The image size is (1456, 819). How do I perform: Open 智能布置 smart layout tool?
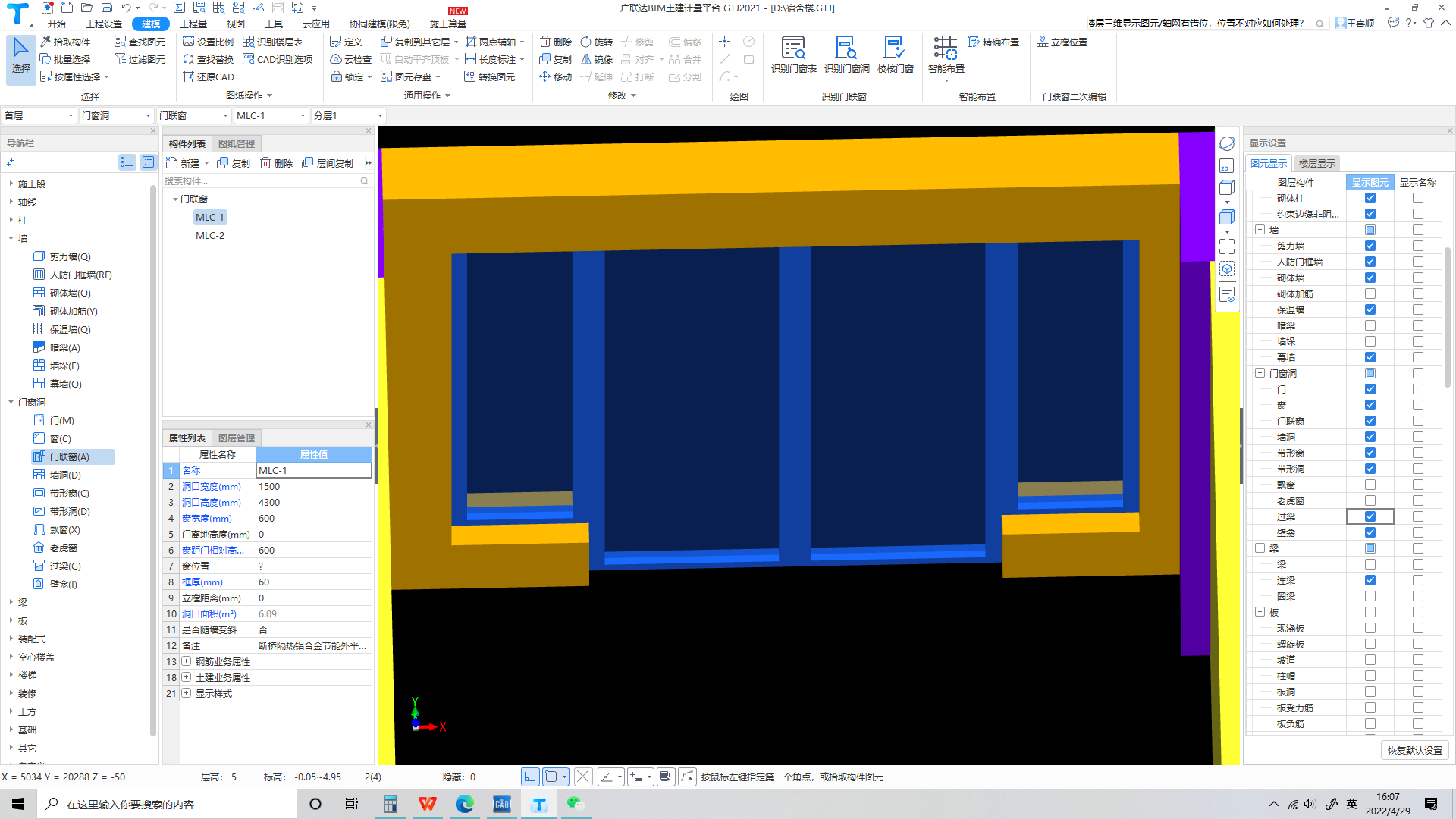pyautogui.click(x=946, y=56)
